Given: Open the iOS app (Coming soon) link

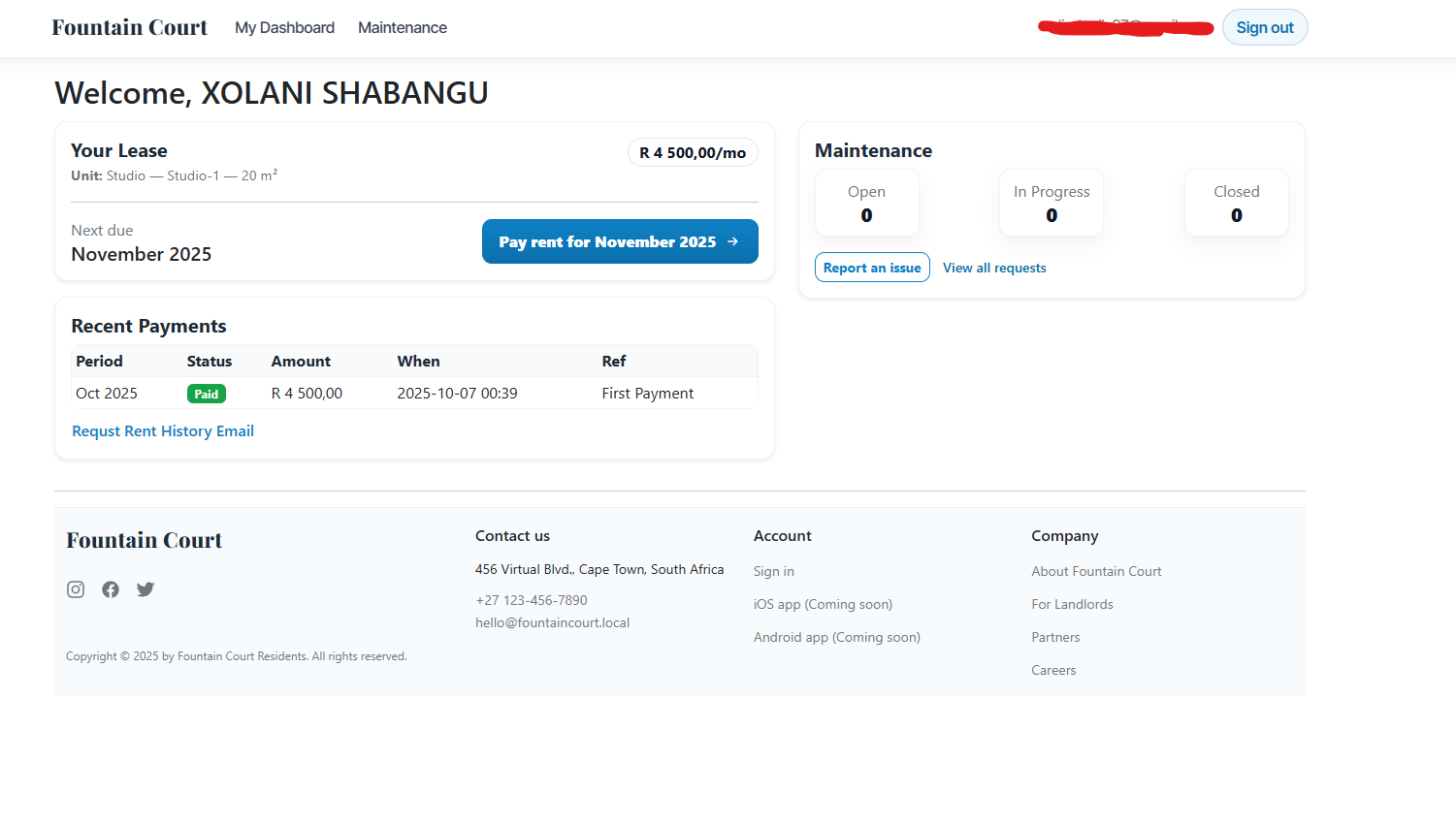Looking at the screenshot, I should [x=823, y=605].
